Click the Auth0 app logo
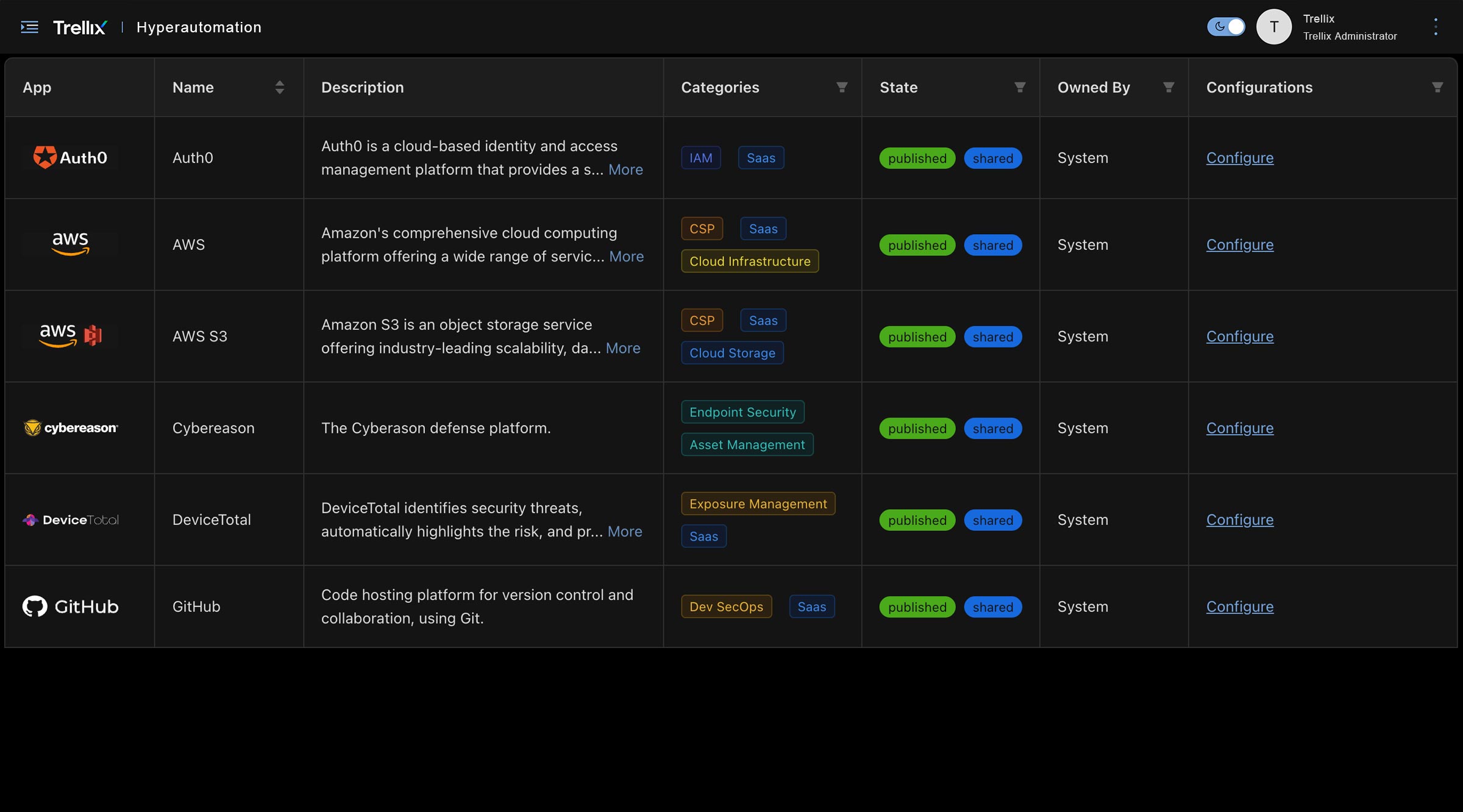The image size is (1463, 812). tap(70, 157)
